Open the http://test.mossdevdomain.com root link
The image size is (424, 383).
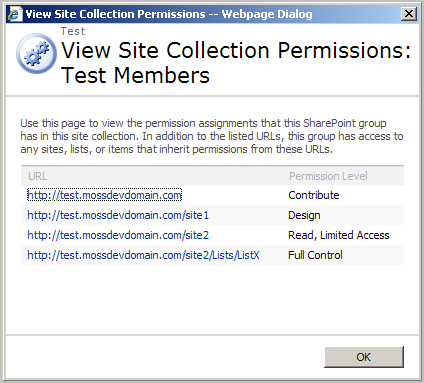(104, 195)
